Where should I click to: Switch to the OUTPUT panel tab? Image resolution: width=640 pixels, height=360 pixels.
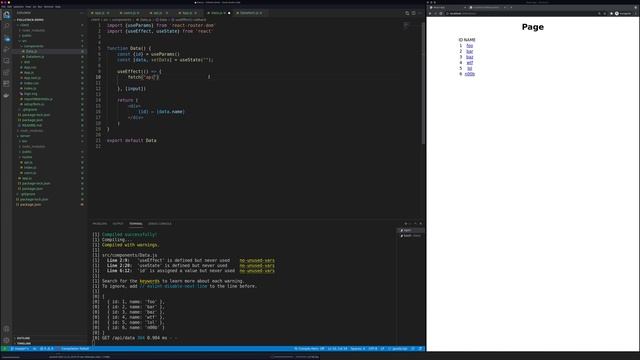click(x=118, y=224)
